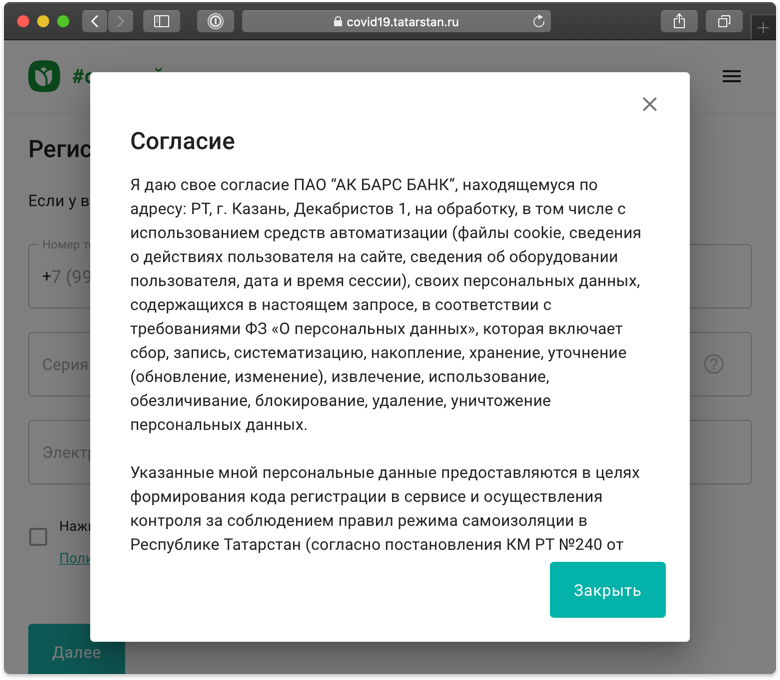
Task: Click the question mark help icon
Action: point(713,364)
